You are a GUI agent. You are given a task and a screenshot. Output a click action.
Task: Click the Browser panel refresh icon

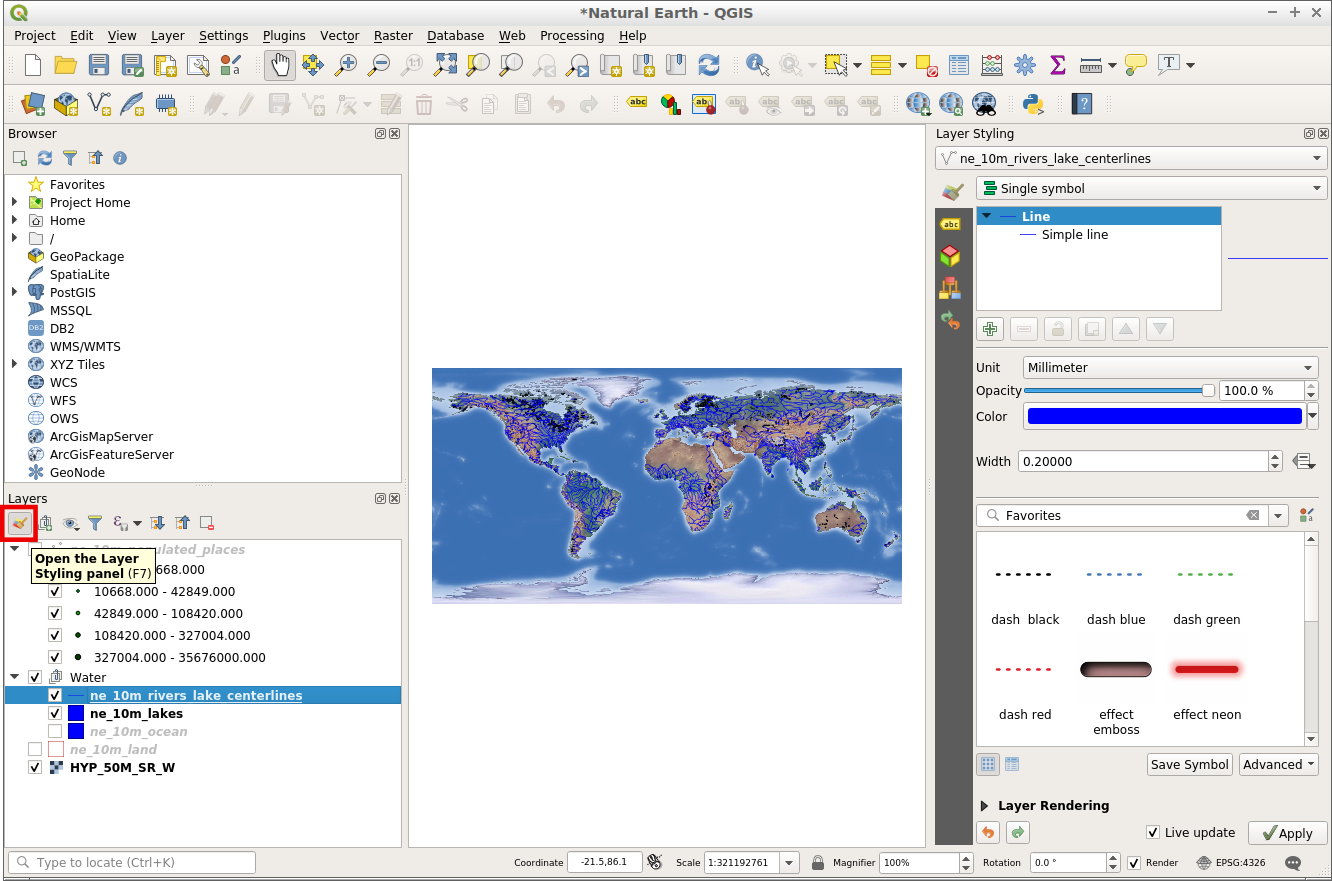pos(45,158)
